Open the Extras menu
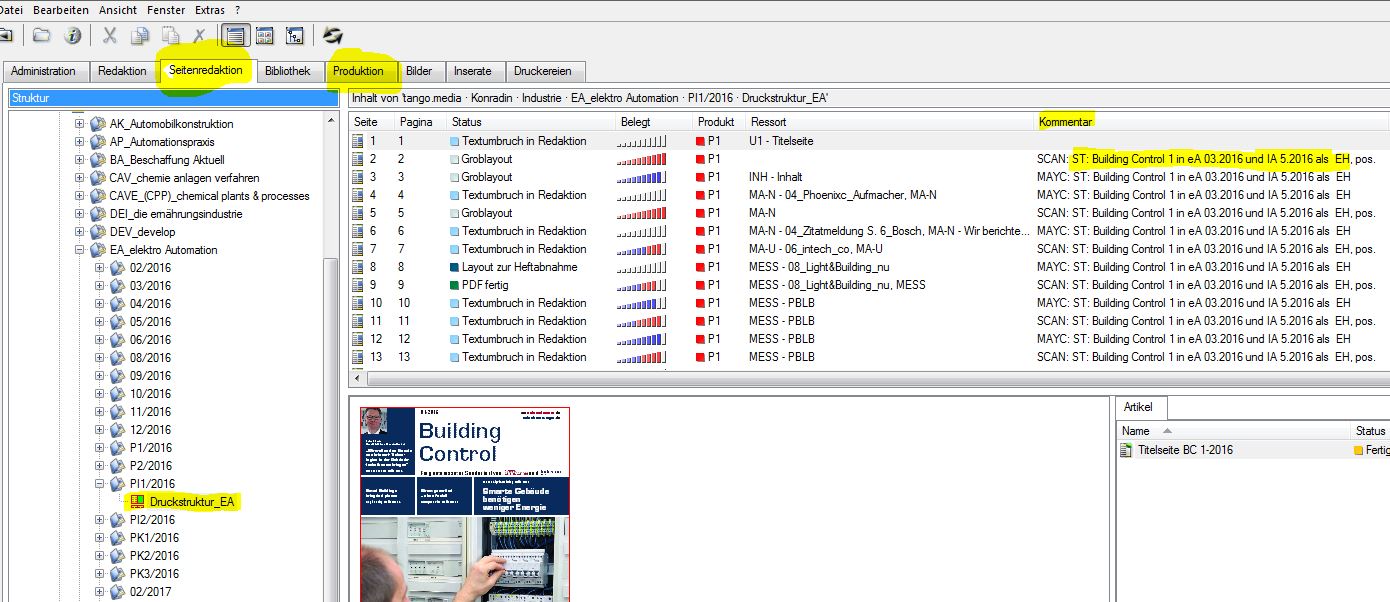 tap(210, 9)
